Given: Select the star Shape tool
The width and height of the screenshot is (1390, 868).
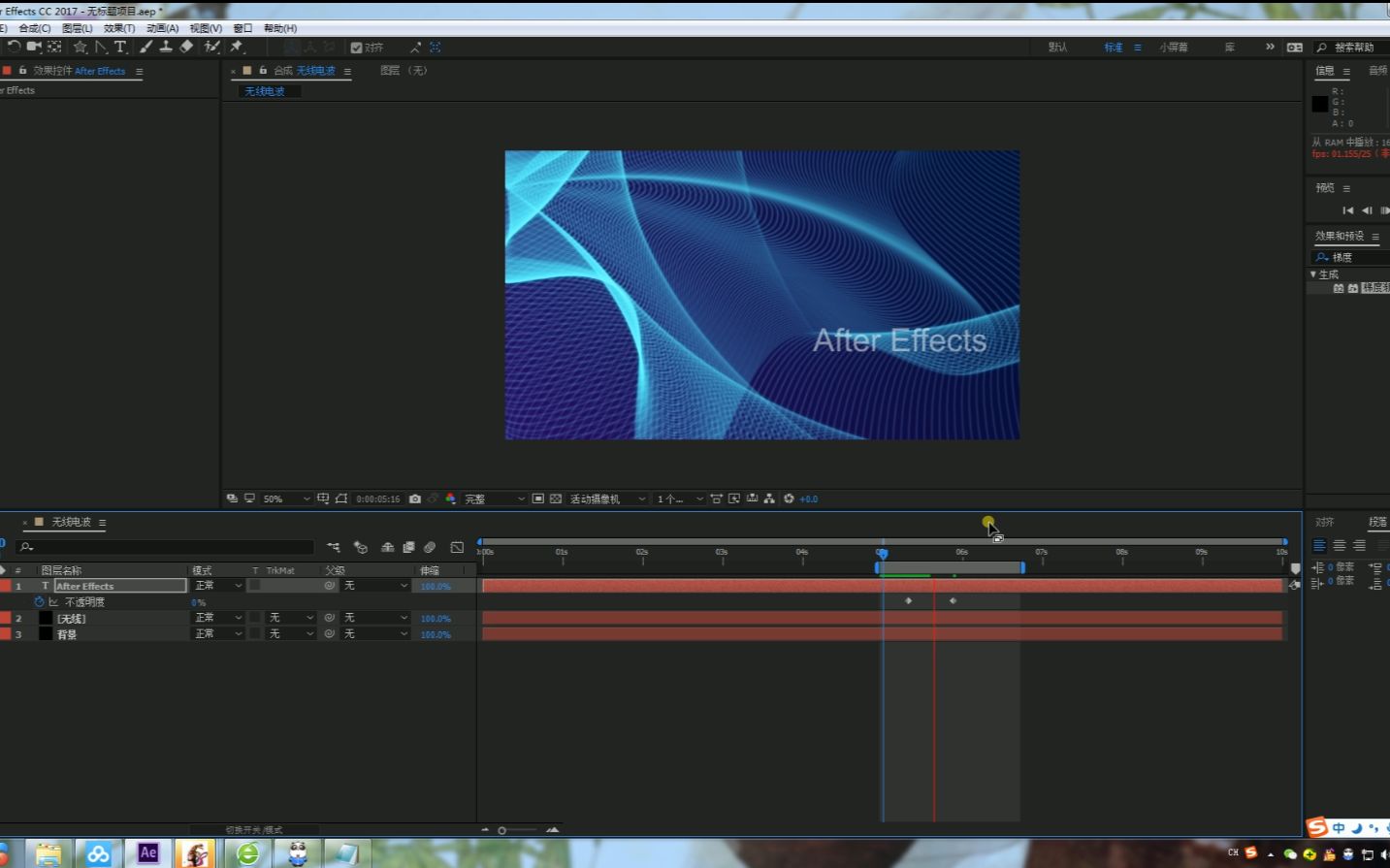Looking at the screenshot, I should click(x=80, y=47).
